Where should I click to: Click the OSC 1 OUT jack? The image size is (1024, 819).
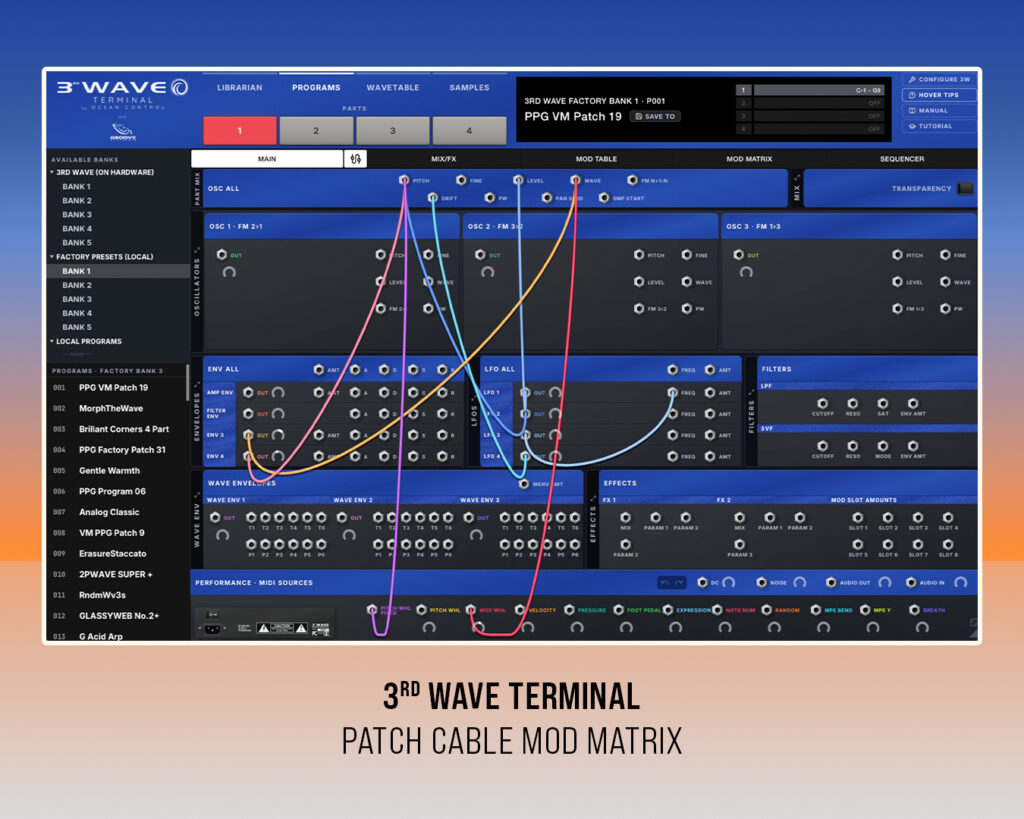221,254
